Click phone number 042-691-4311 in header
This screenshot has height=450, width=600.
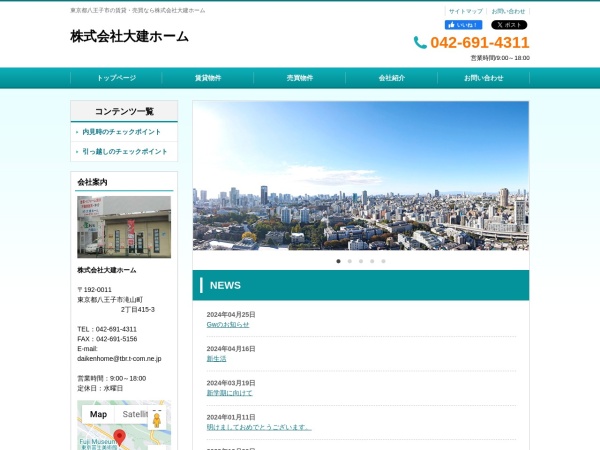coord(479,42)
